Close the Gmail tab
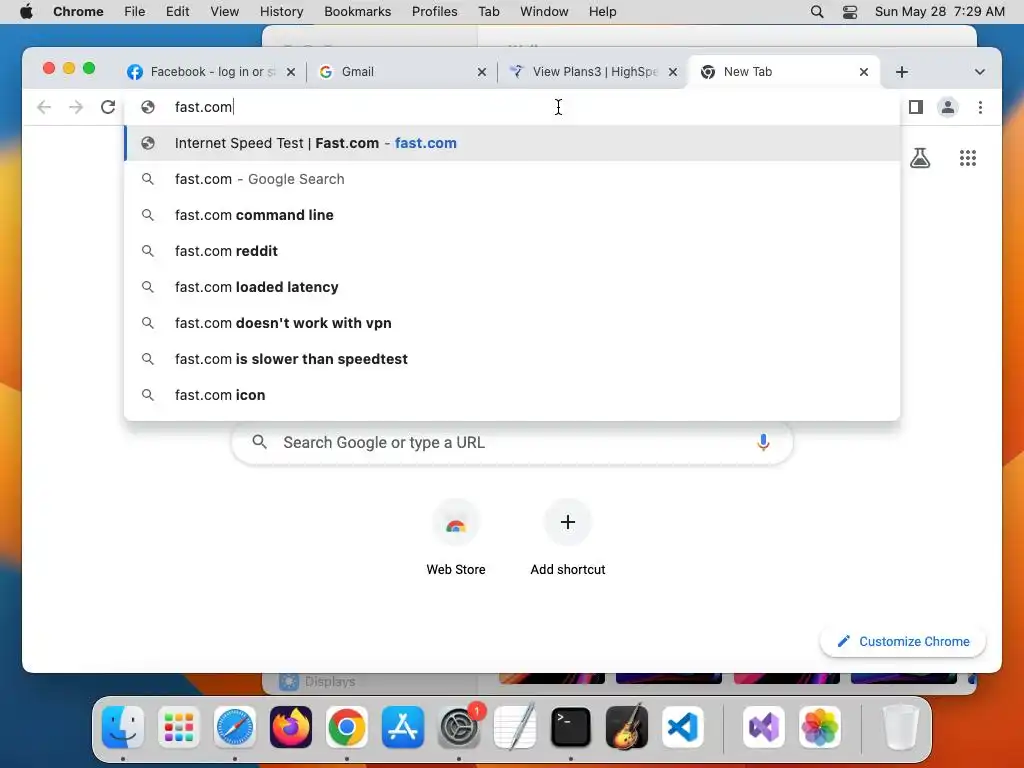The height and width of the screenshot is (768, 1024). coord(482,72)
